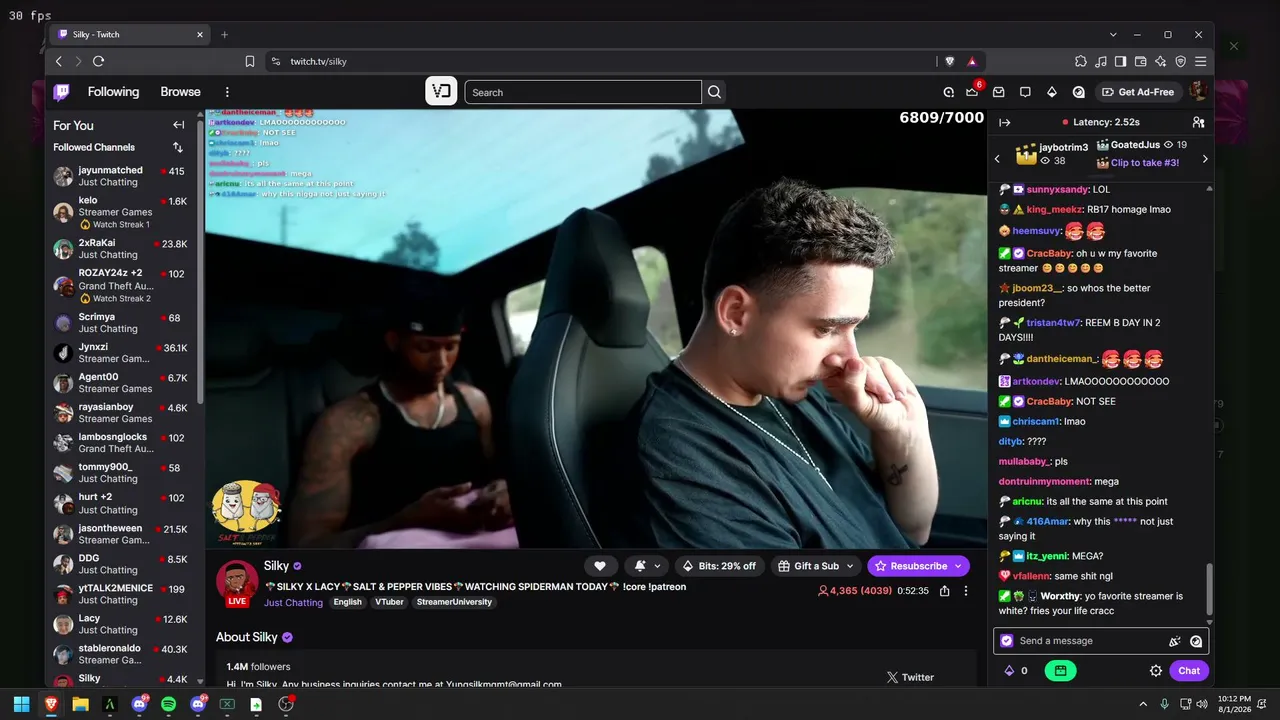1280x720 pixels.
Task: Open the notification bell dropdown
Action: tap(647, 566)
